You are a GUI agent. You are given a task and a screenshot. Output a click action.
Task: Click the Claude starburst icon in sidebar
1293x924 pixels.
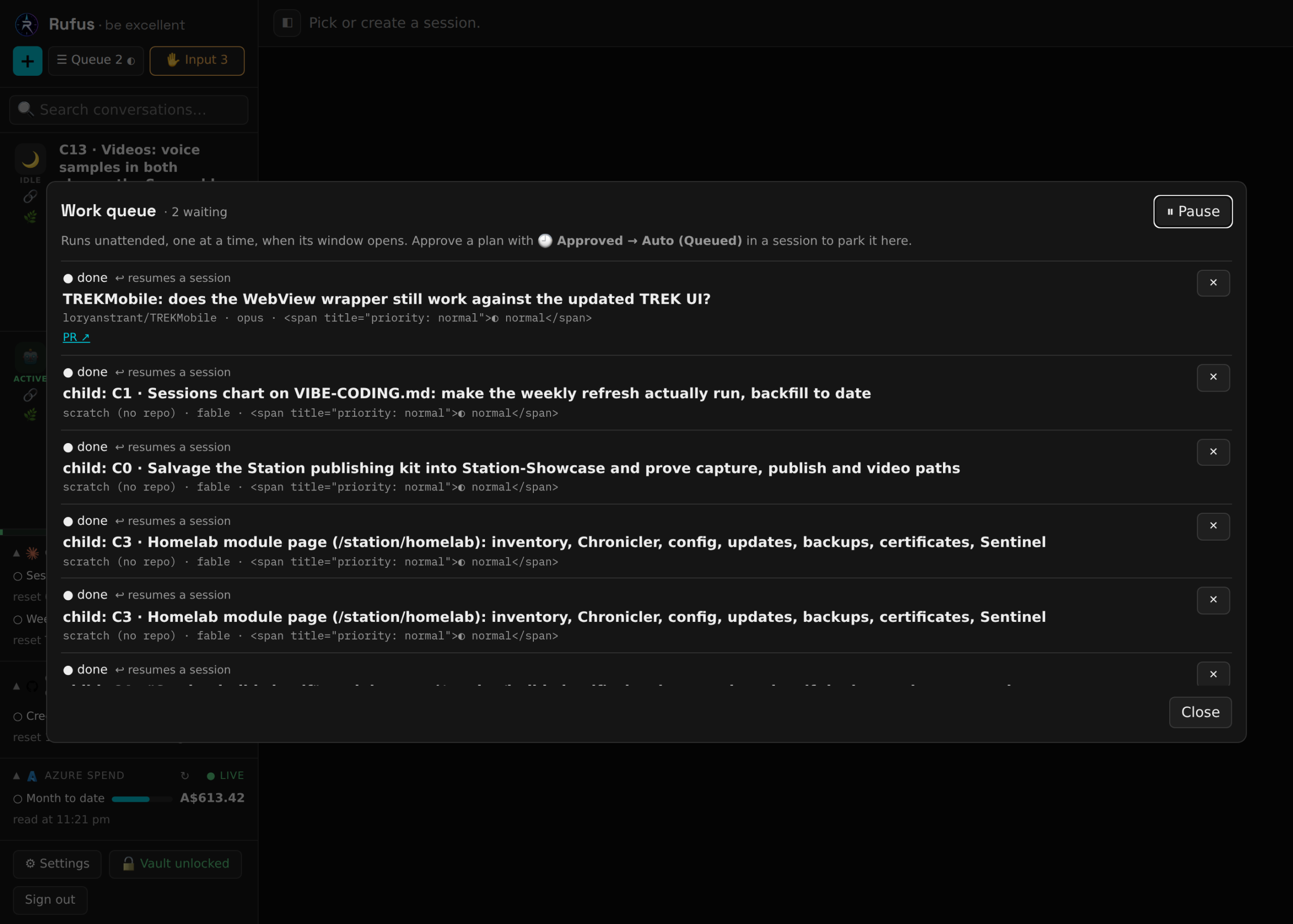pos(32,553)
